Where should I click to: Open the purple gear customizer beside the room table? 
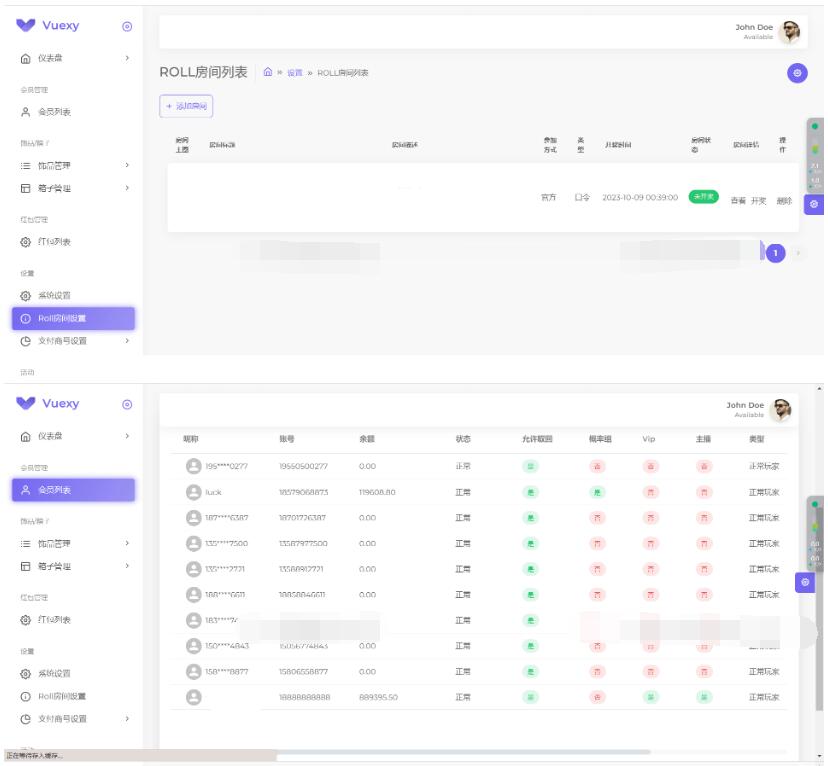click(x=813, y=203)
